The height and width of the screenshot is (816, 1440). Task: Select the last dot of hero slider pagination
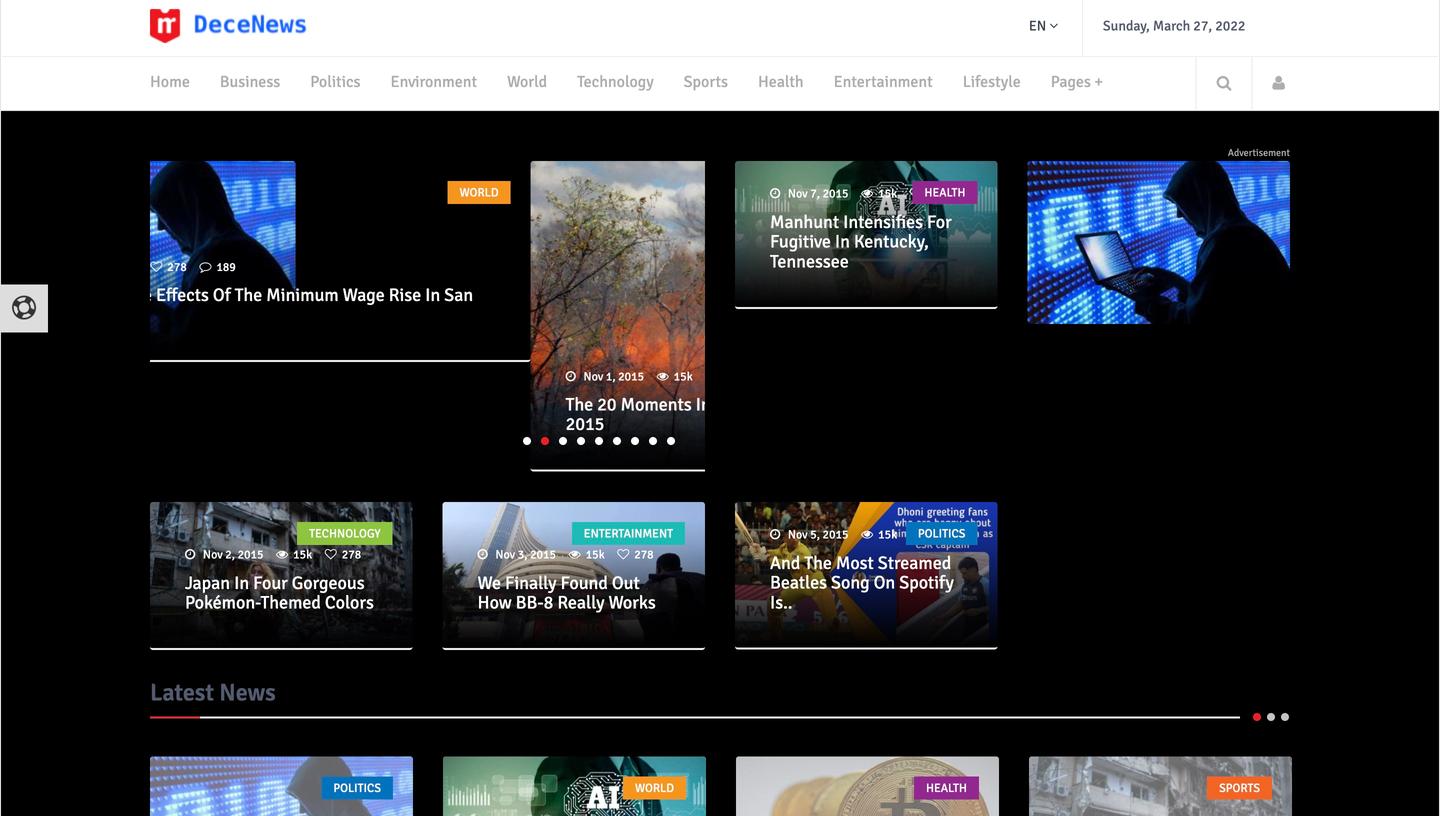click(671, 441)
